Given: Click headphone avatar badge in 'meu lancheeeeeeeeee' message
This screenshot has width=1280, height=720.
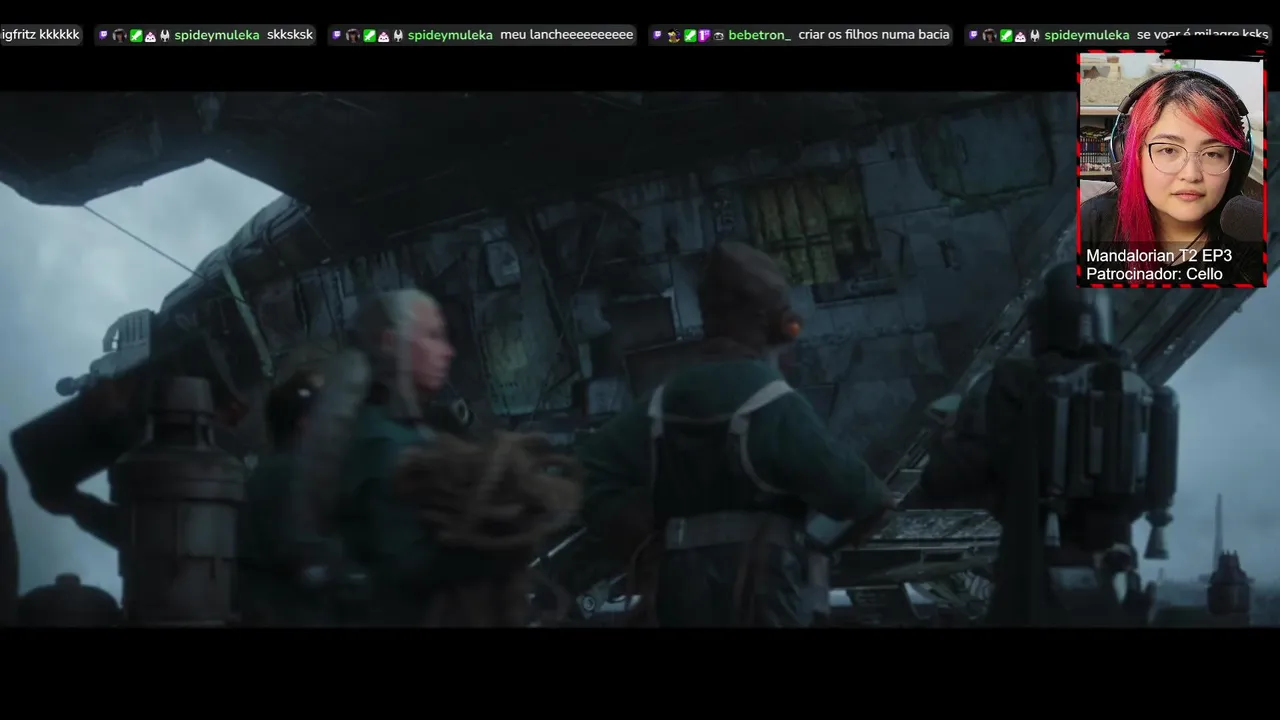Looking at the screenshot, I should (x=353, y=35).
